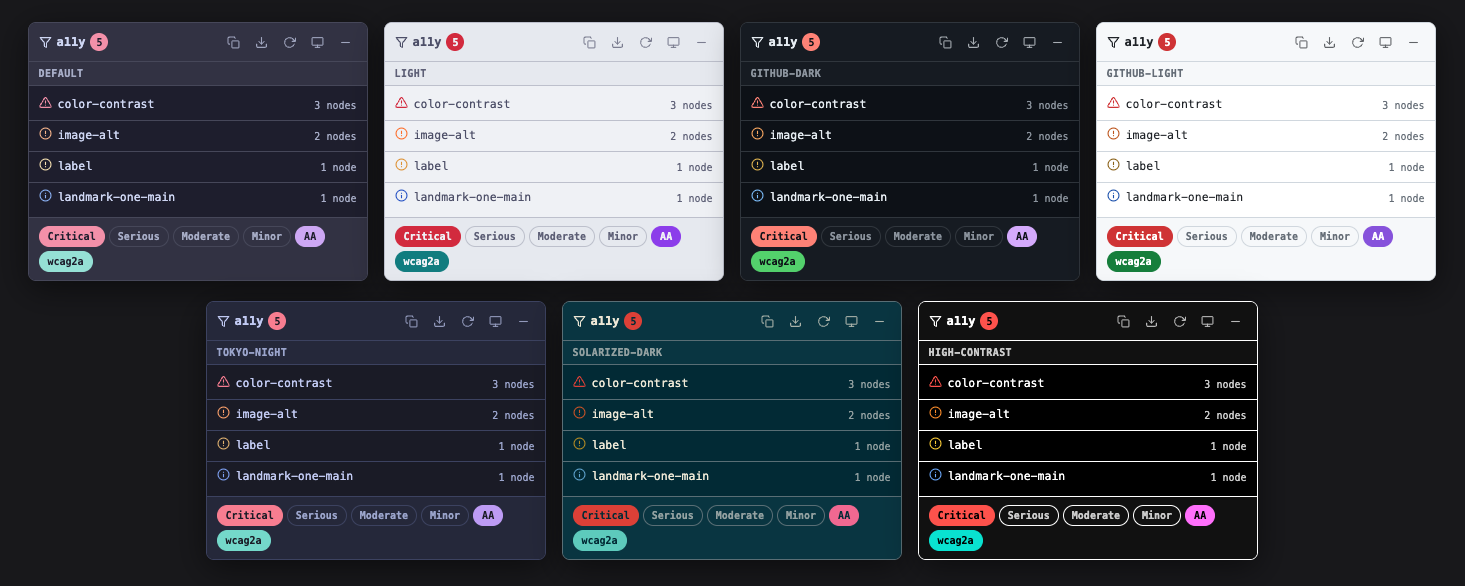Toggle the Moderate filter in the LIGHT panel

point(562,236)
